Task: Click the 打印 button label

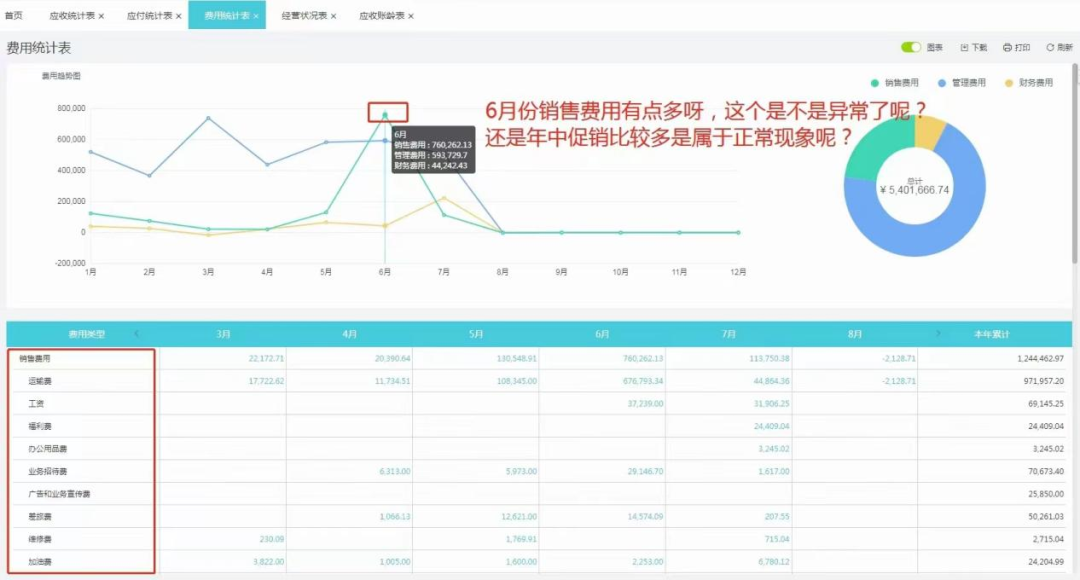Action: [x=1022, y=48]
